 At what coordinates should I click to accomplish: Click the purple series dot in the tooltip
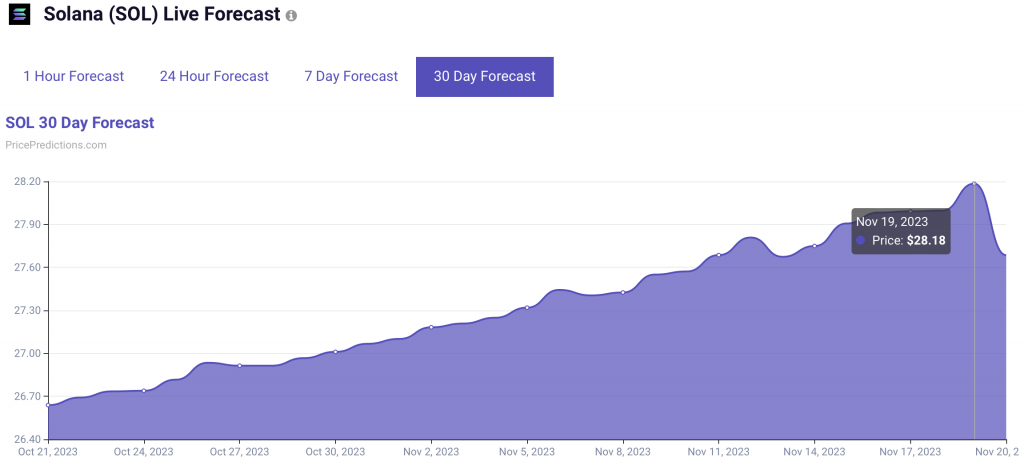(861, 241)
